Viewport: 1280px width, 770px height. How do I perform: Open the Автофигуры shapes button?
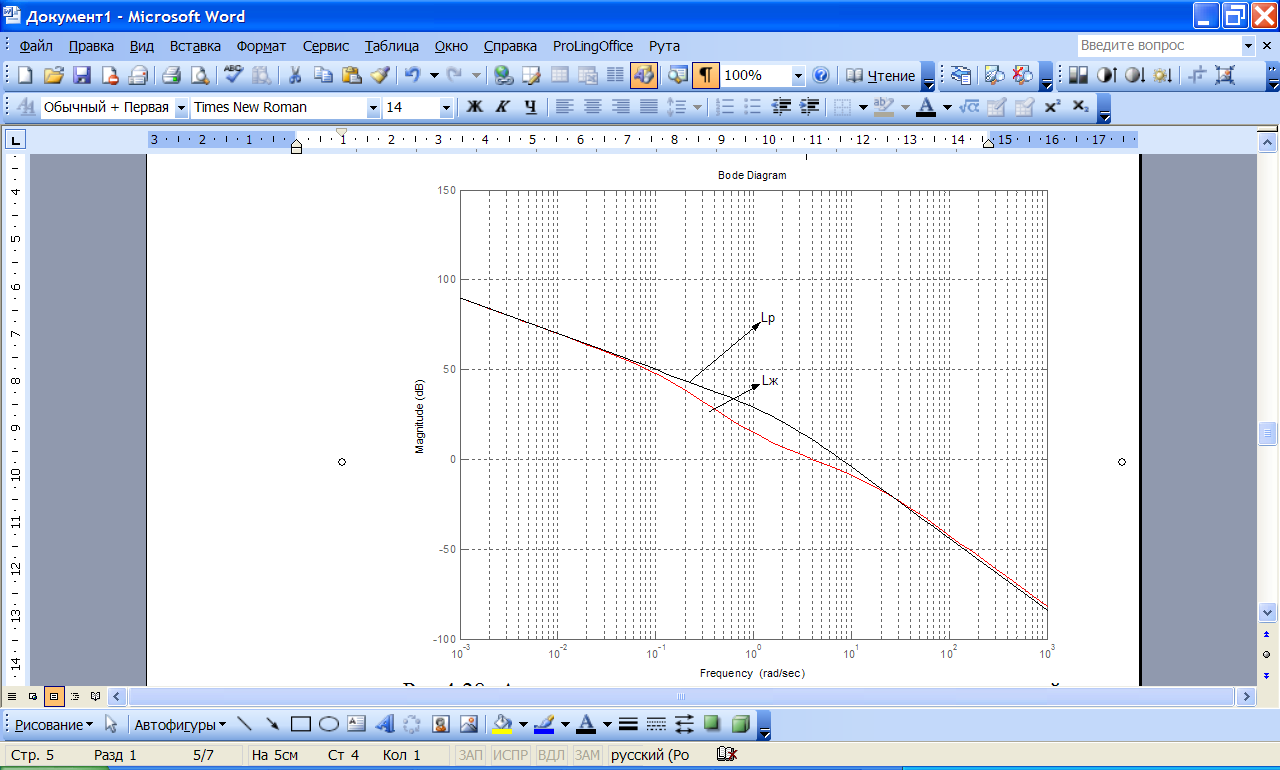click(x=180, y=724)
